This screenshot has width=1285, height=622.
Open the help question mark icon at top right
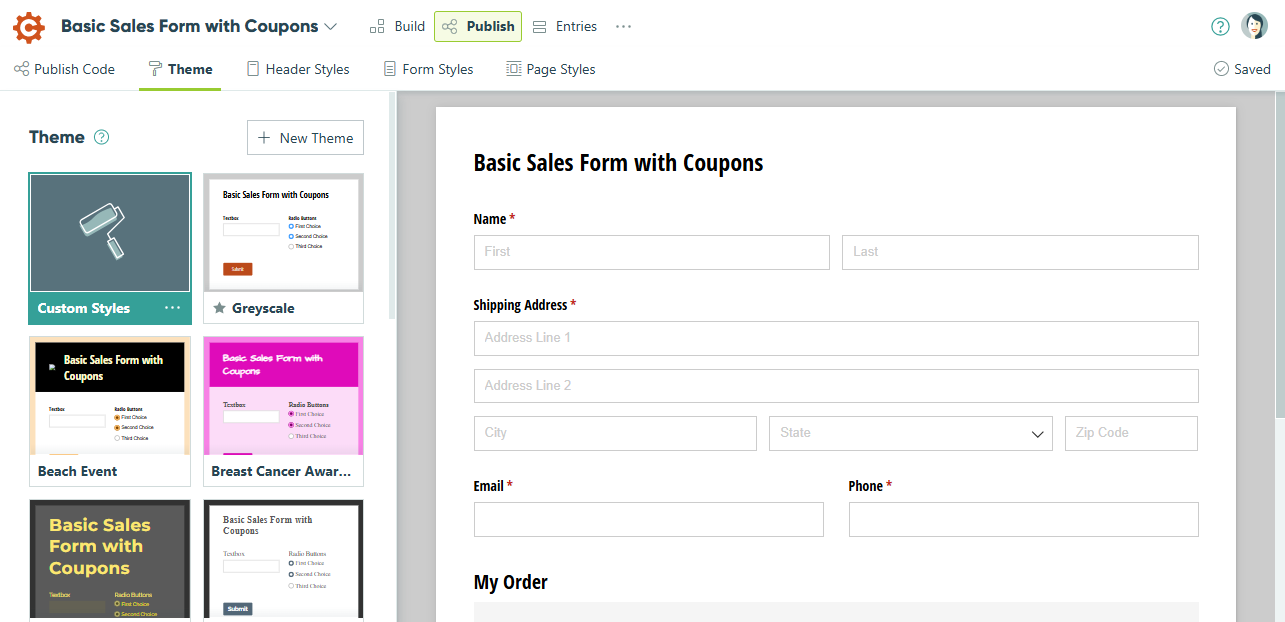(x=1220, y=27)
